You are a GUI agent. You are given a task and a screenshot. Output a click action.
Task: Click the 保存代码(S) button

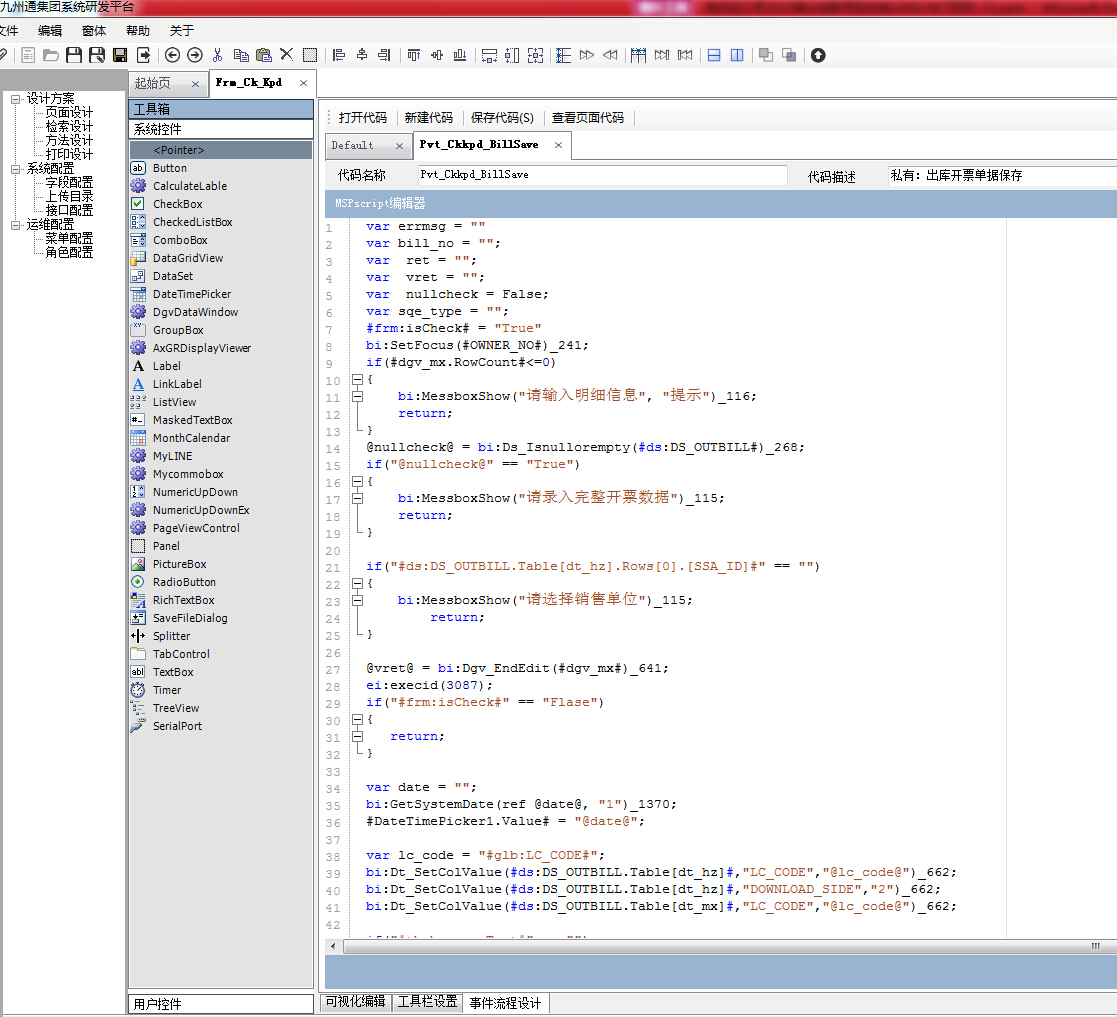(x=502, y=118)
